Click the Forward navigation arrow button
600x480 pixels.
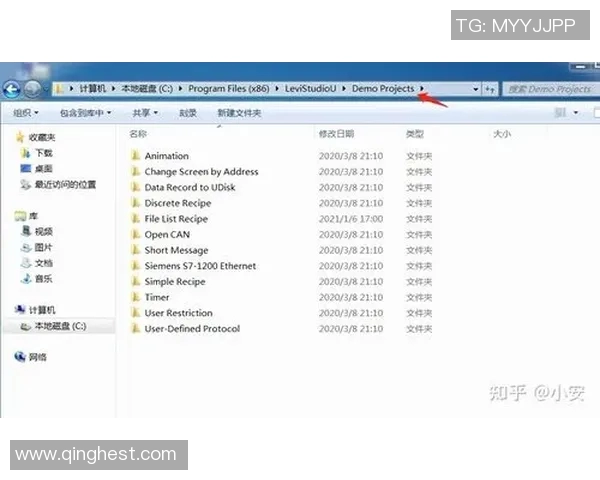pos(33,90)
